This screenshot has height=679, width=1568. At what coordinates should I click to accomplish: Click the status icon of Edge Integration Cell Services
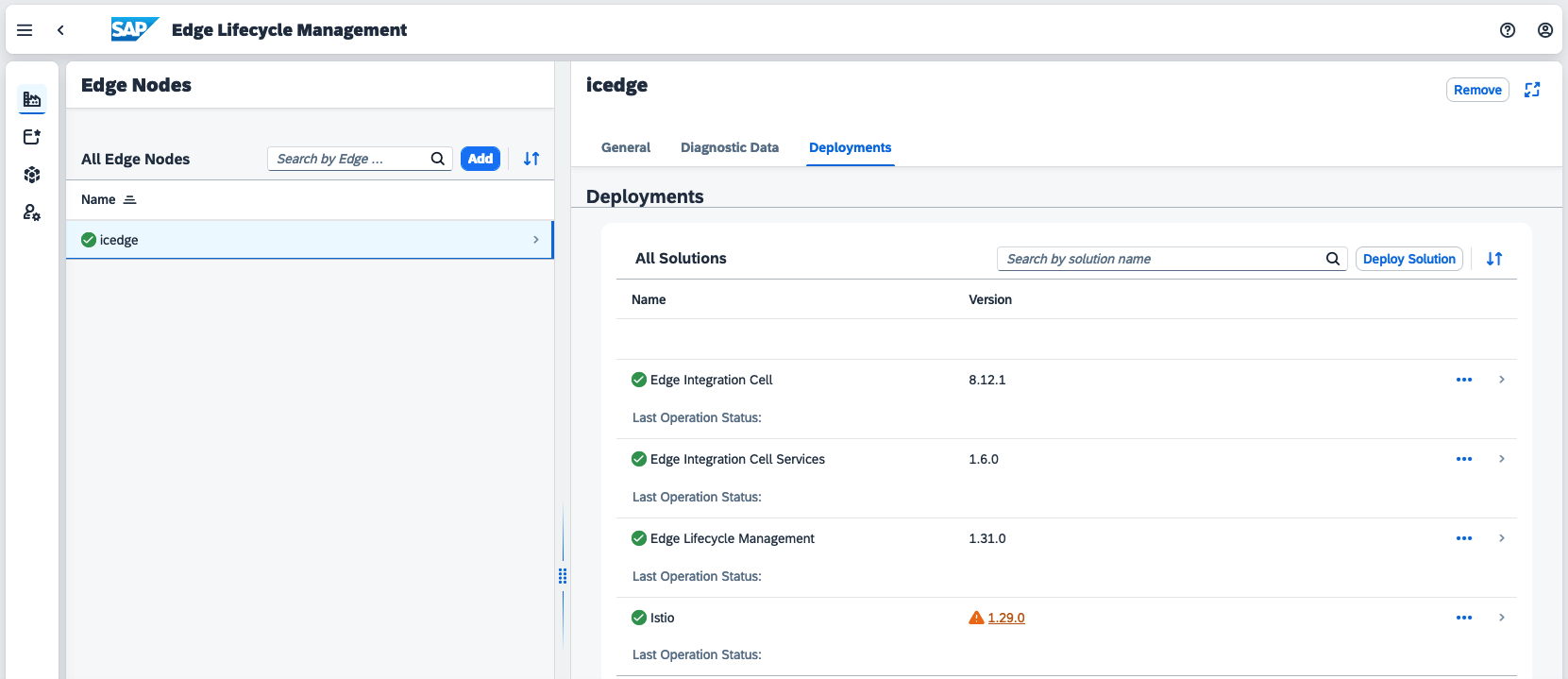tap(639, 459)
